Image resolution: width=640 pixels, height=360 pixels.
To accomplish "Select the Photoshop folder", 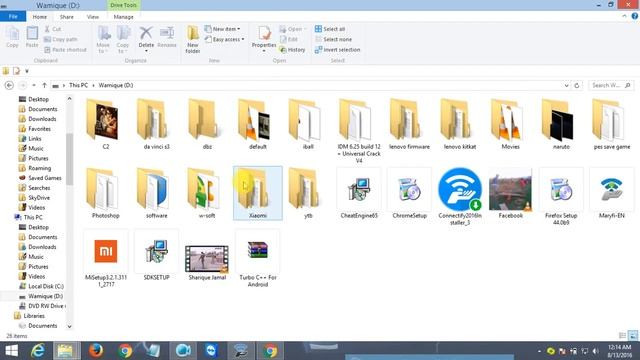I will [105, 193].
